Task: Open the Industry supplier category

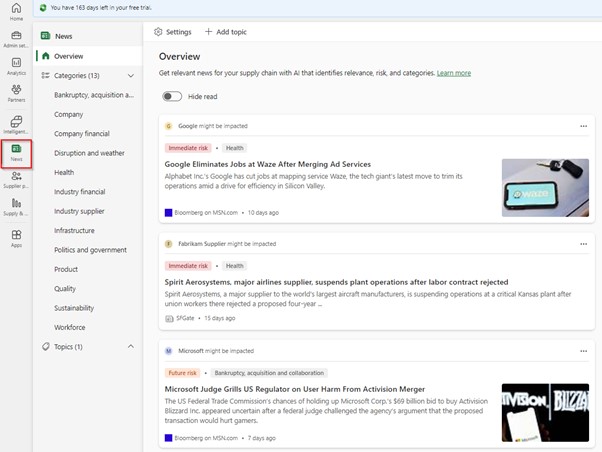Action: (79, 211)
